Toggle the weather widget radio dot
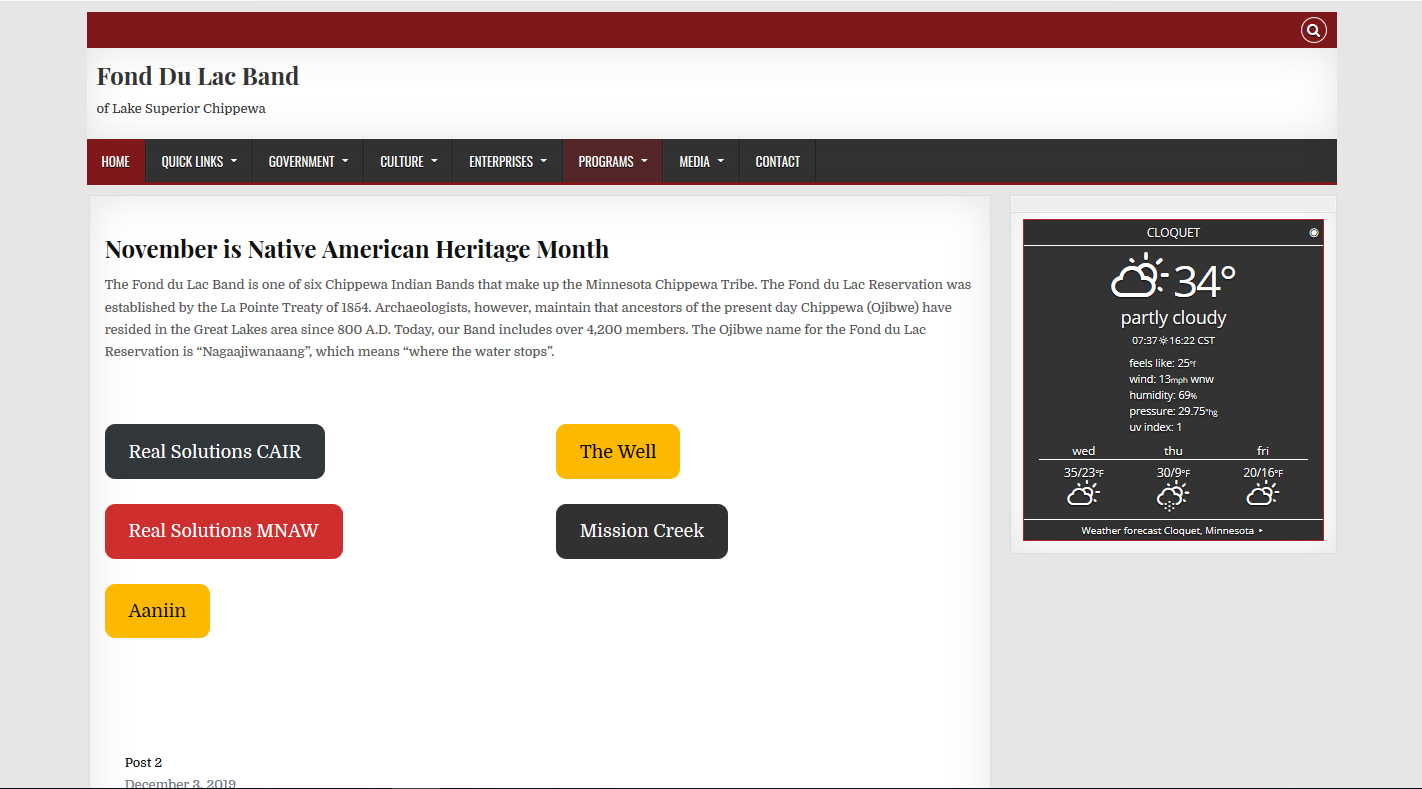The width and height of the screenshot is (1422, 789). tap(1314, 233)
